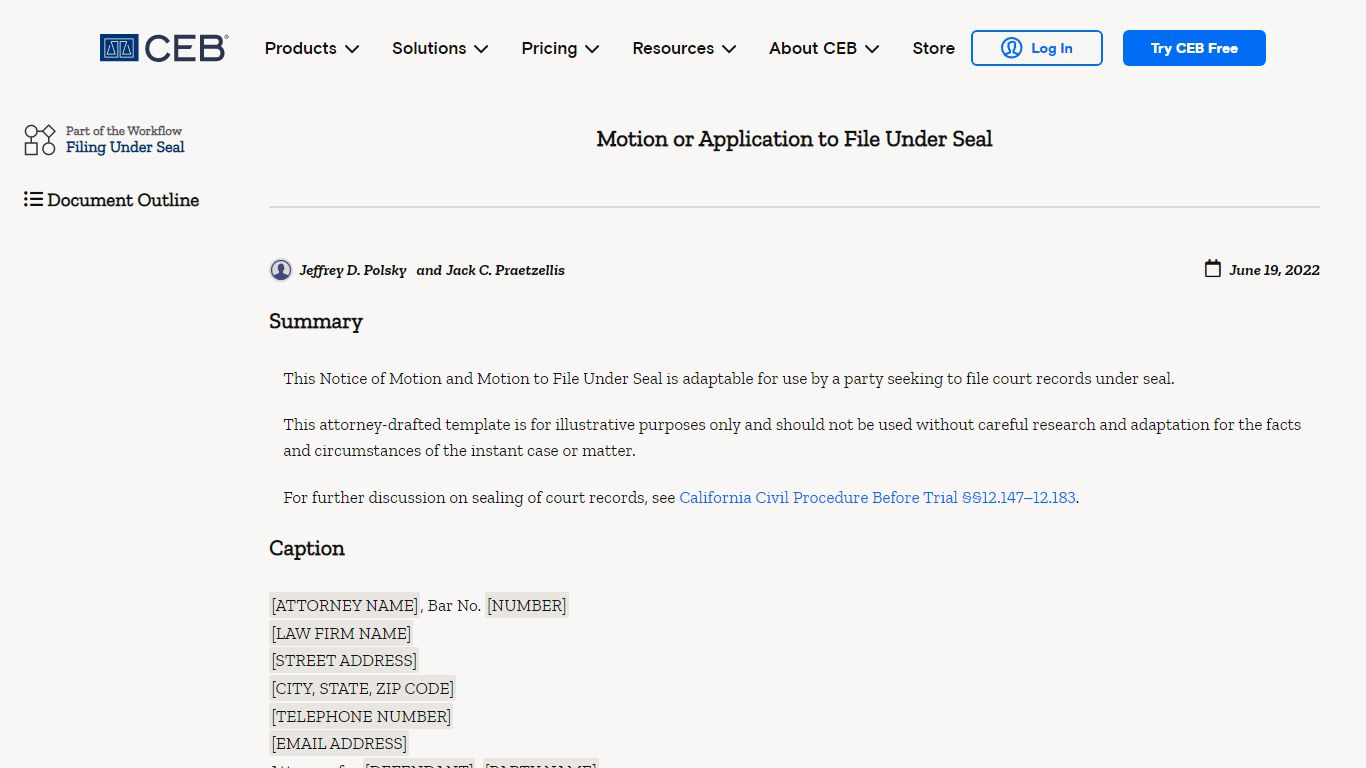
Task: Click author name Jack C. Praetzellis
Action: coord(505,270)
